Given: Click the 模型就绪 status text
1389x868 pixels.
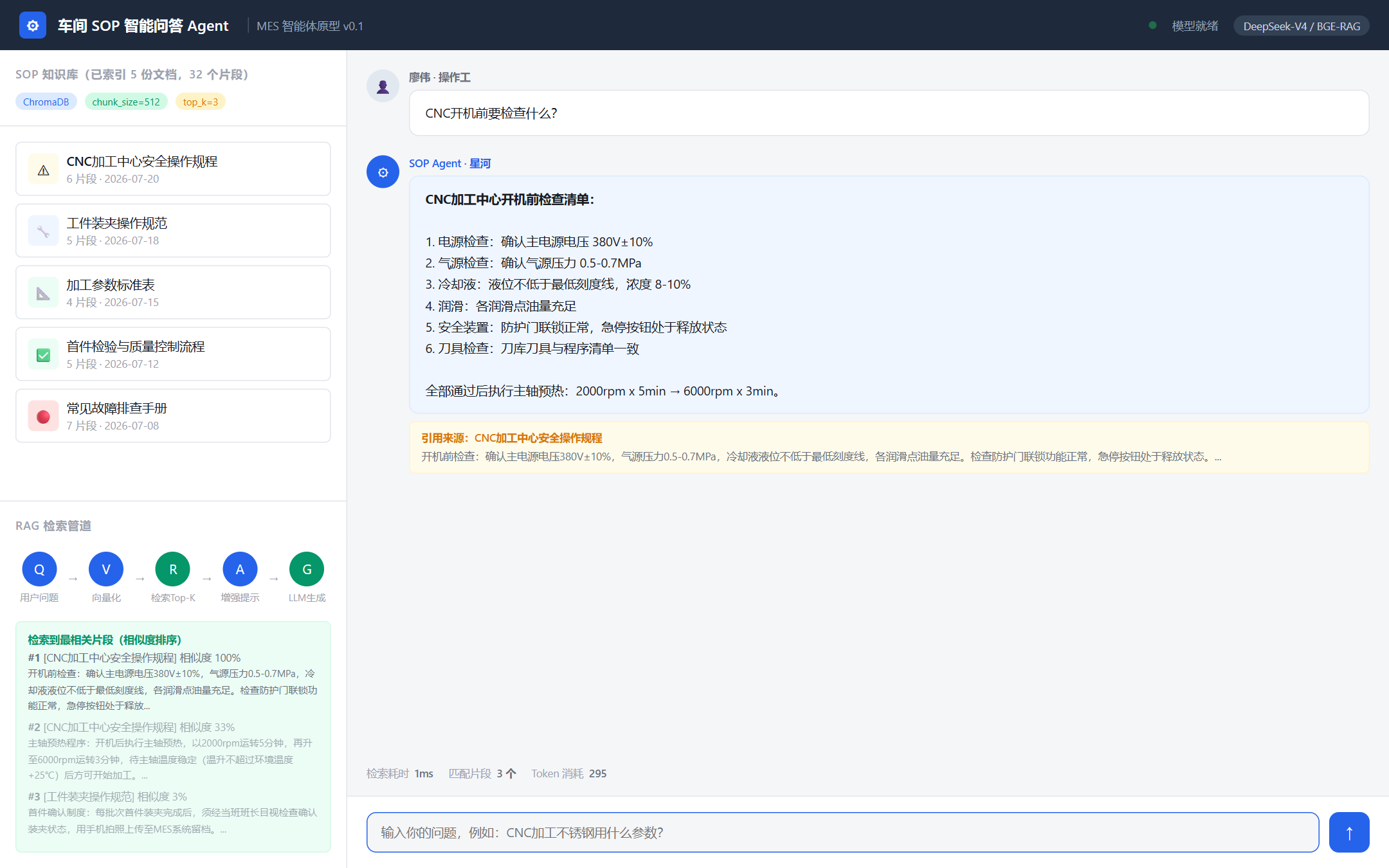Looking at the screenshot, I should coord(1195,26).
